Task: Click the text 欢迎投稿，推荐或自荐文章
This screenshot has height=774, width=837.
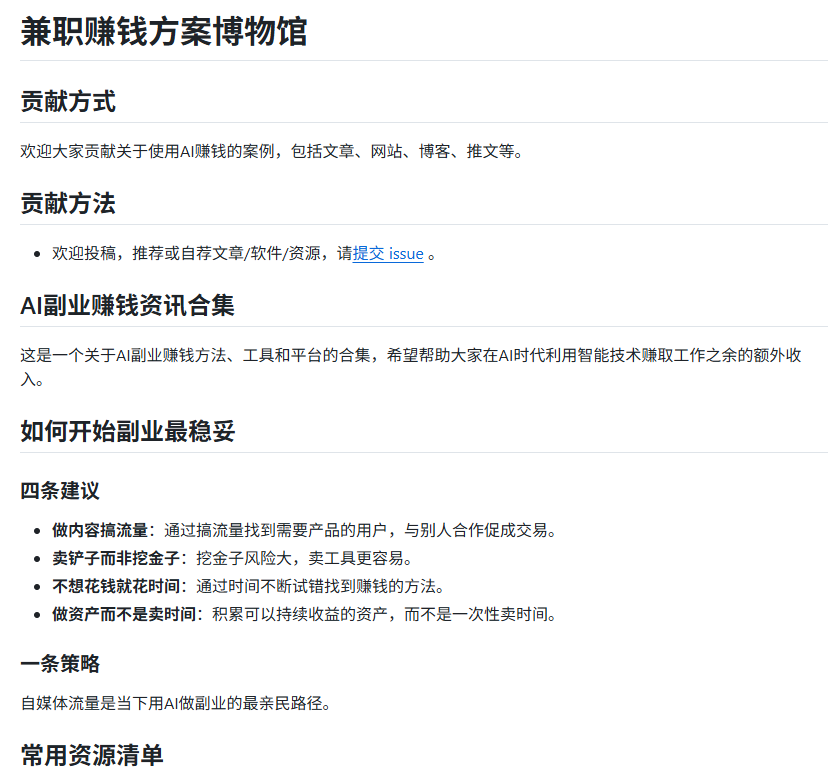Action: pyautogui.click(x=148, y=254)
